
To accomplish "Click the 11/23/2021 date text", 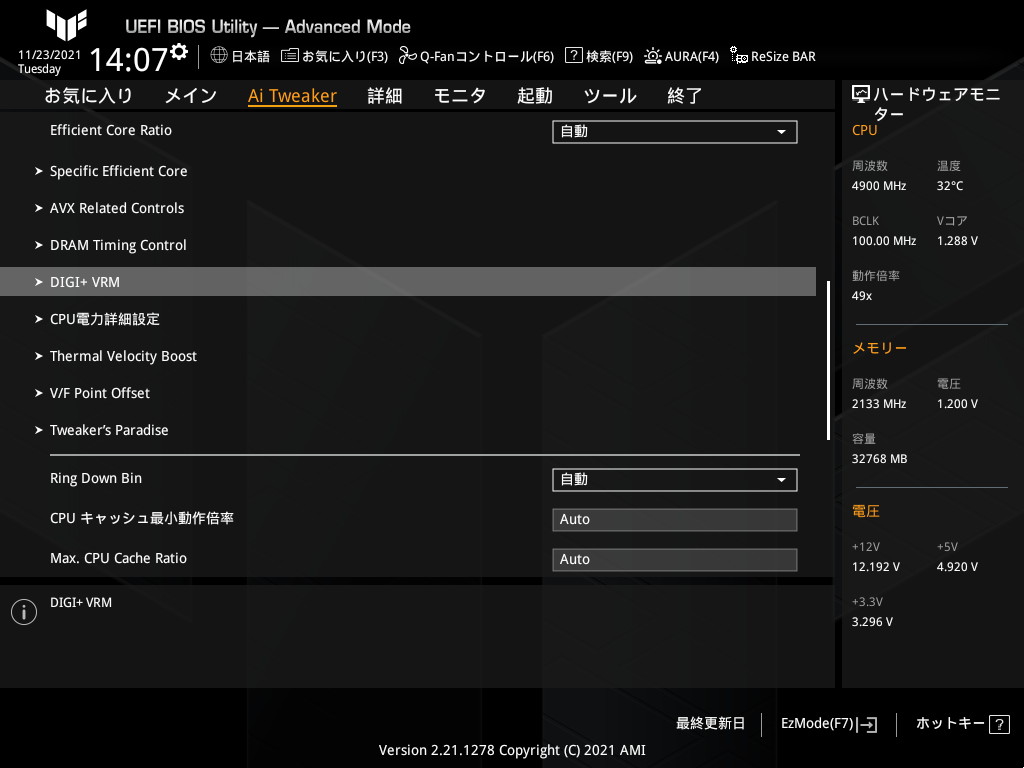I will [x=50, y=55].
